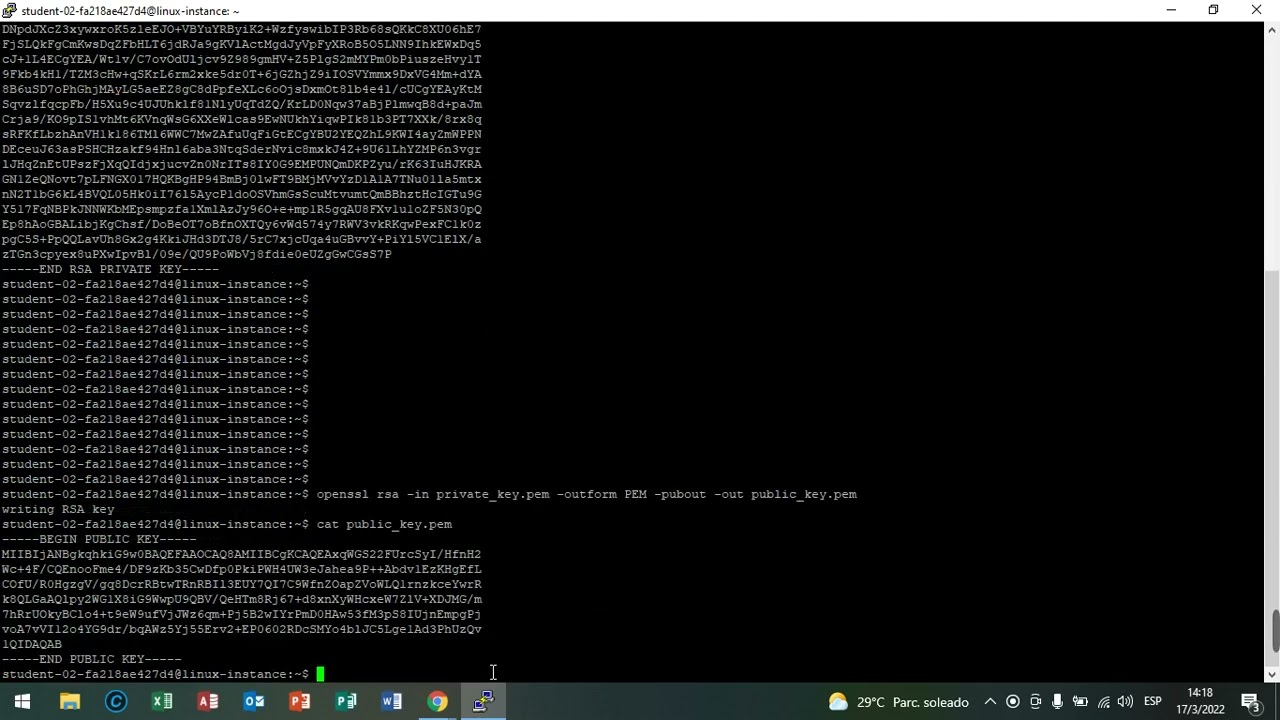Switch to Google Chrome in taskbar
The image size is (1280, 720).
click(438, 702)
